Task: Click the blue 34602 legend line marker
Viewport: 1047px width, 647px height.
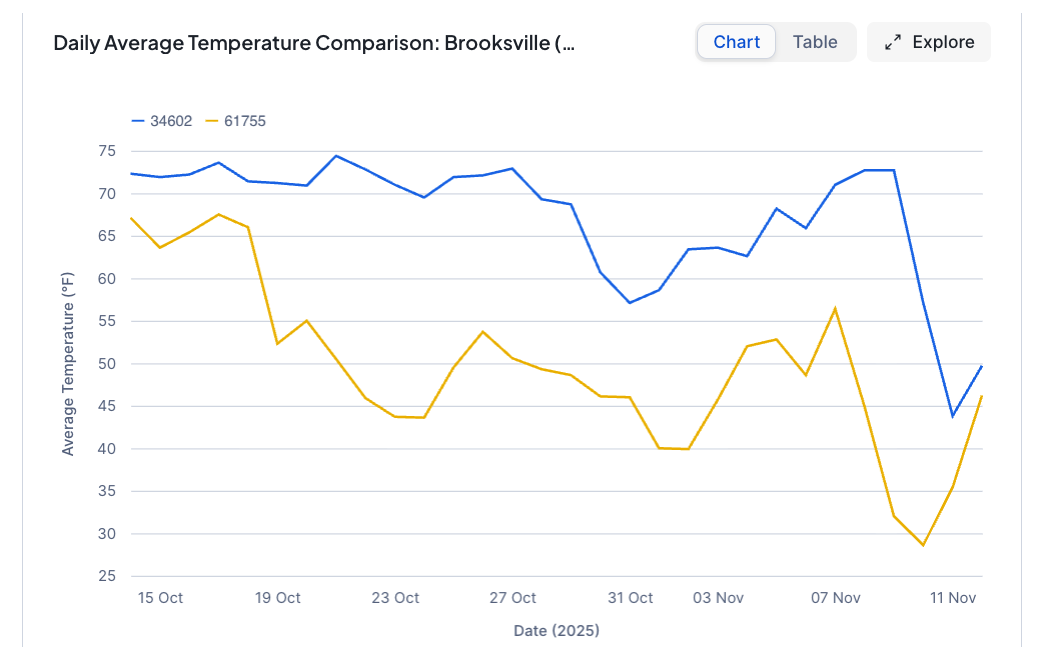Action: tap(138, 121)
